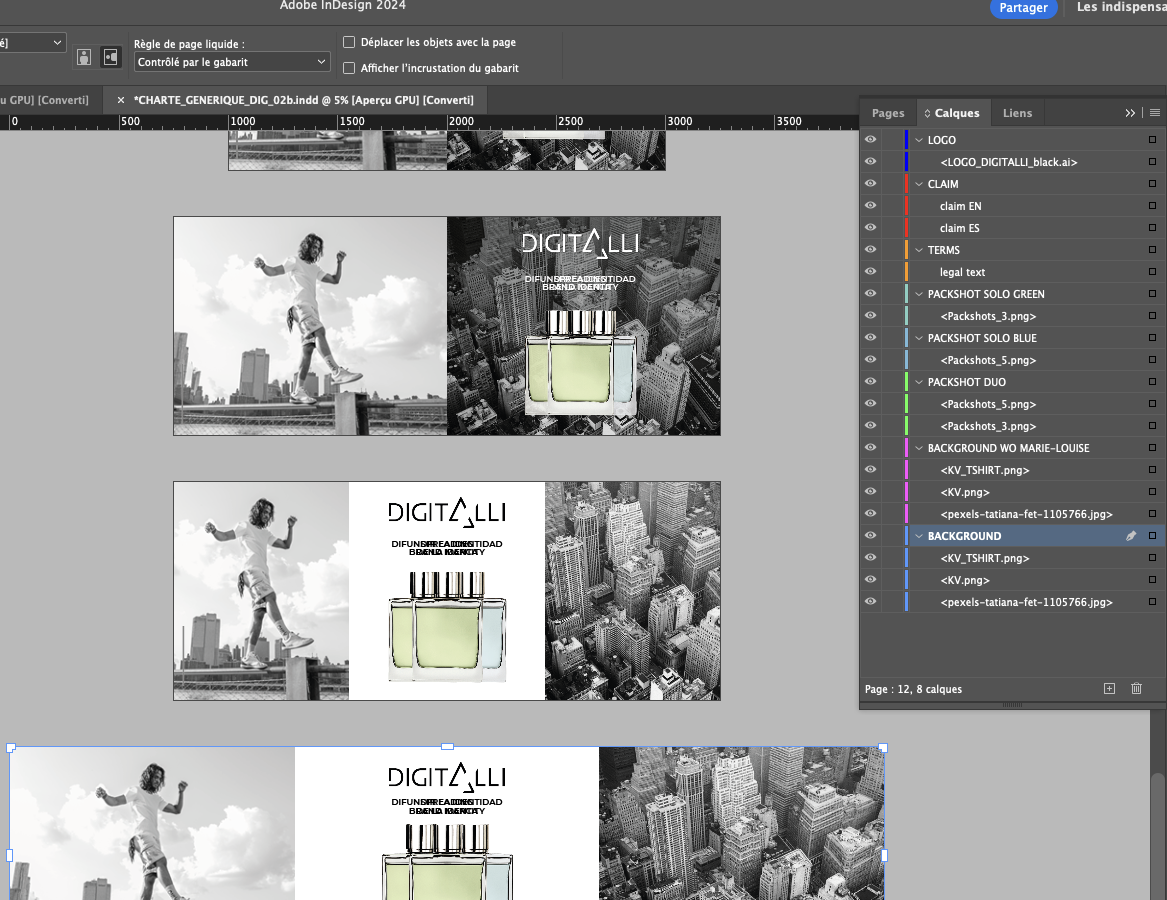Close the CHARTE_GENERIQUE_DIG_02b.indd document tab
This screenshot has height=900, width=1167.
coord(121,100)
